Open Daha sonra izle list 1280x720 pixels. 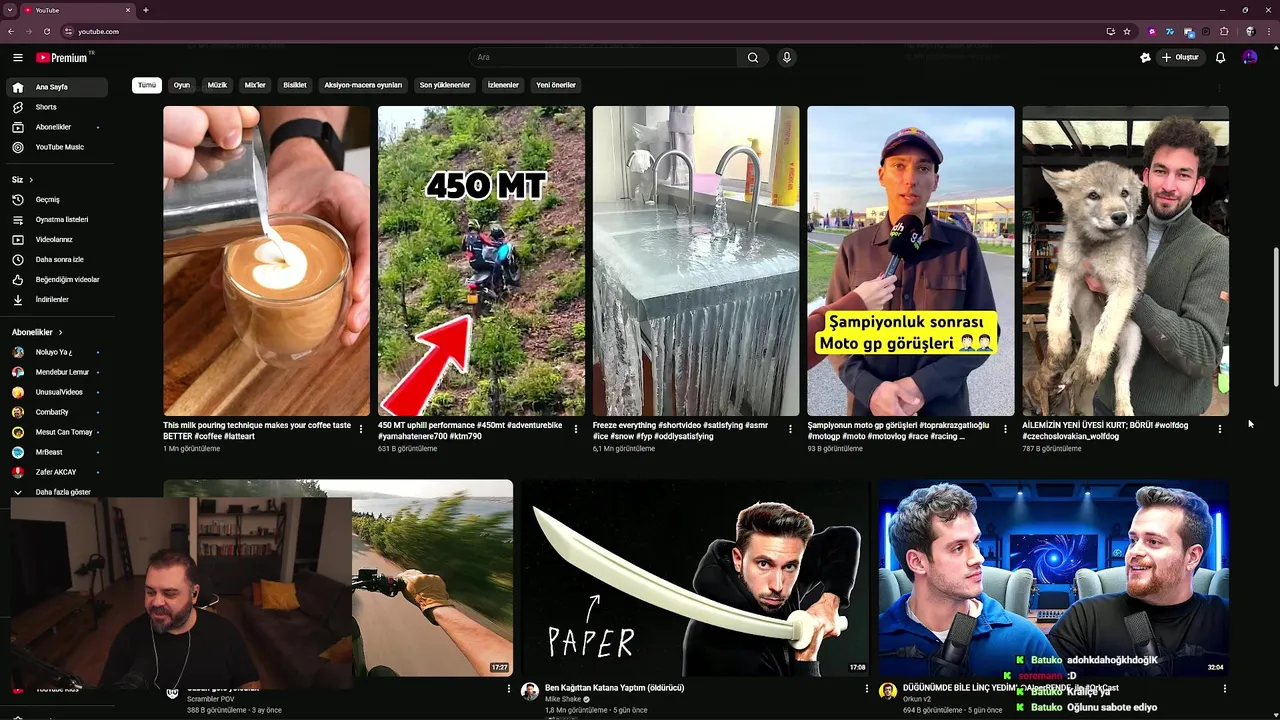click(x=57, y=260)
